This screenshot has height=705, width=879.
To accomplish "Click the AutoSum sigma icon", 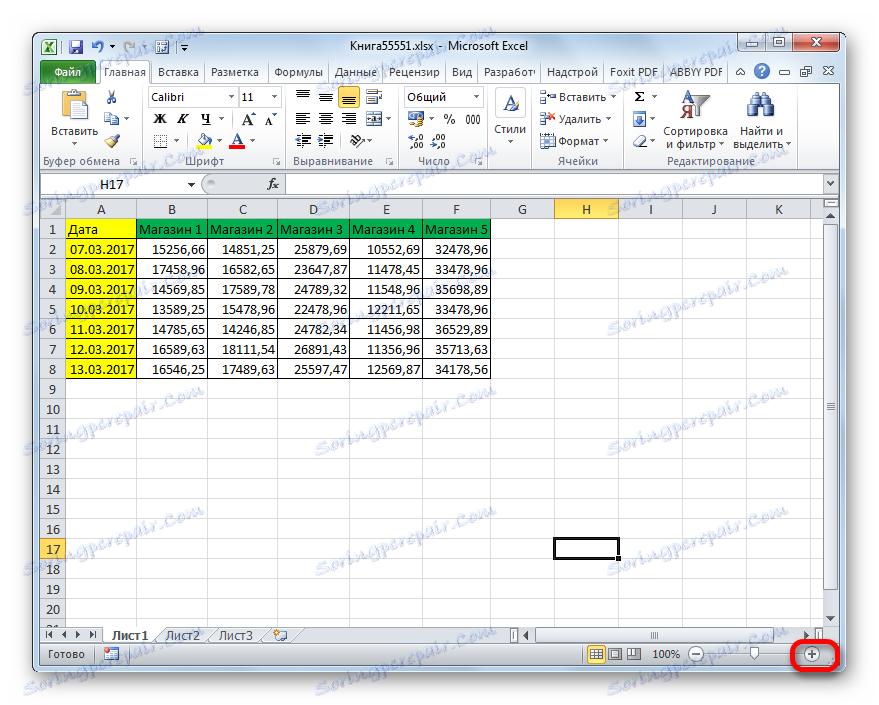I will [x=640, y=97].
